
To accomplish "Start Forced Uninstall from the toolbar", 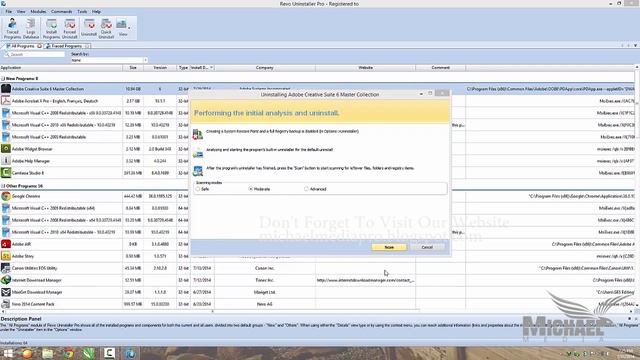I will 70,29.
